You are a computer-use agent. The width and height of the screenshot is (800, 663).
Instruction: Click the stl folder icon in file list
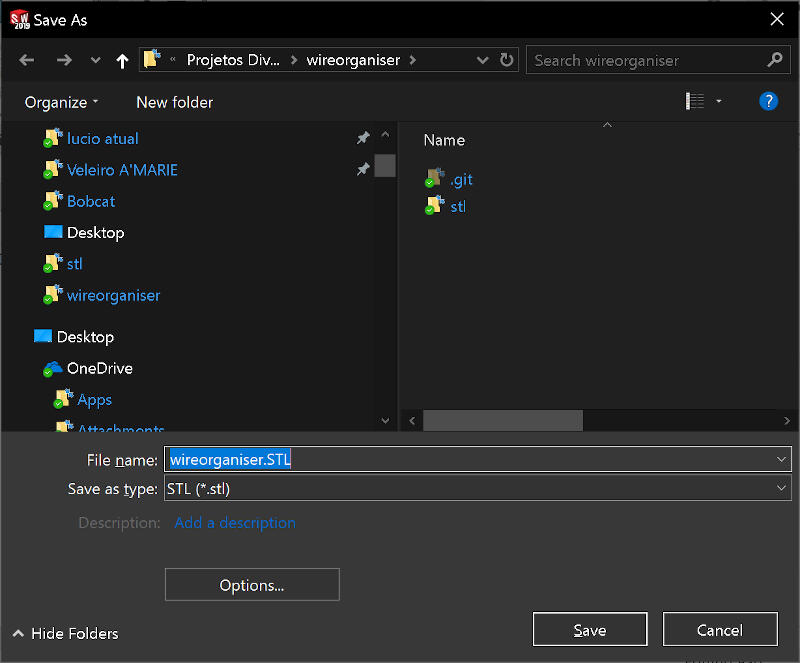[x=435, y=205]
